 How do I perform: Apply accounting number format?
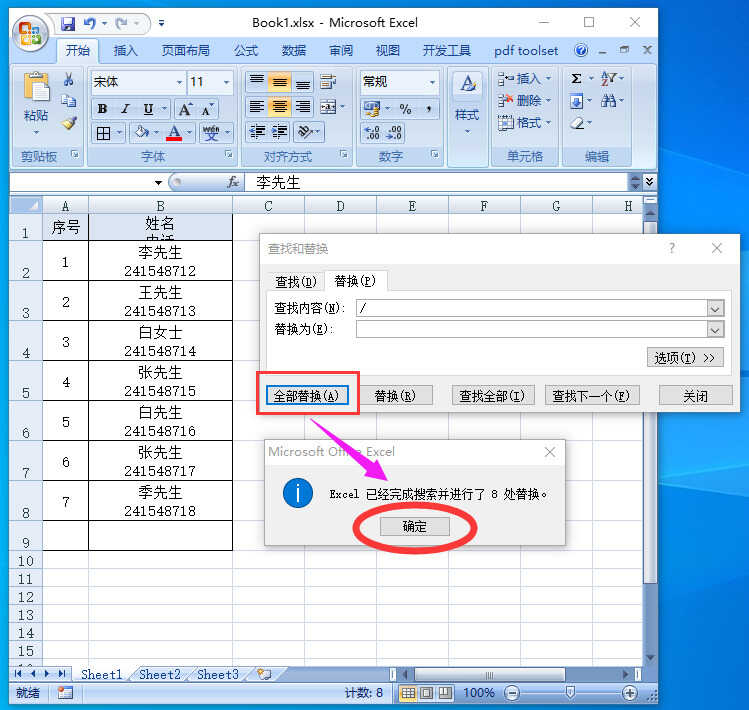pyautogui.click(x=372, y=109)
